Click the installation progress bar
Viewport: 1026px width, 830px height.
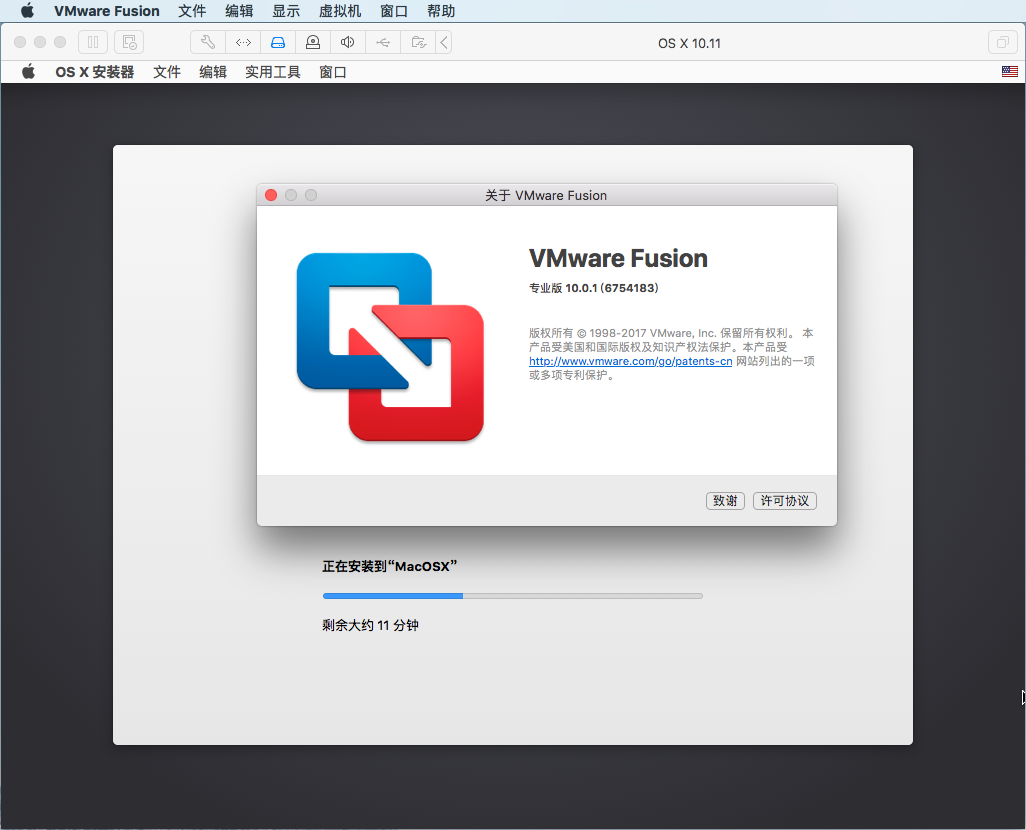tap(512, 596)
